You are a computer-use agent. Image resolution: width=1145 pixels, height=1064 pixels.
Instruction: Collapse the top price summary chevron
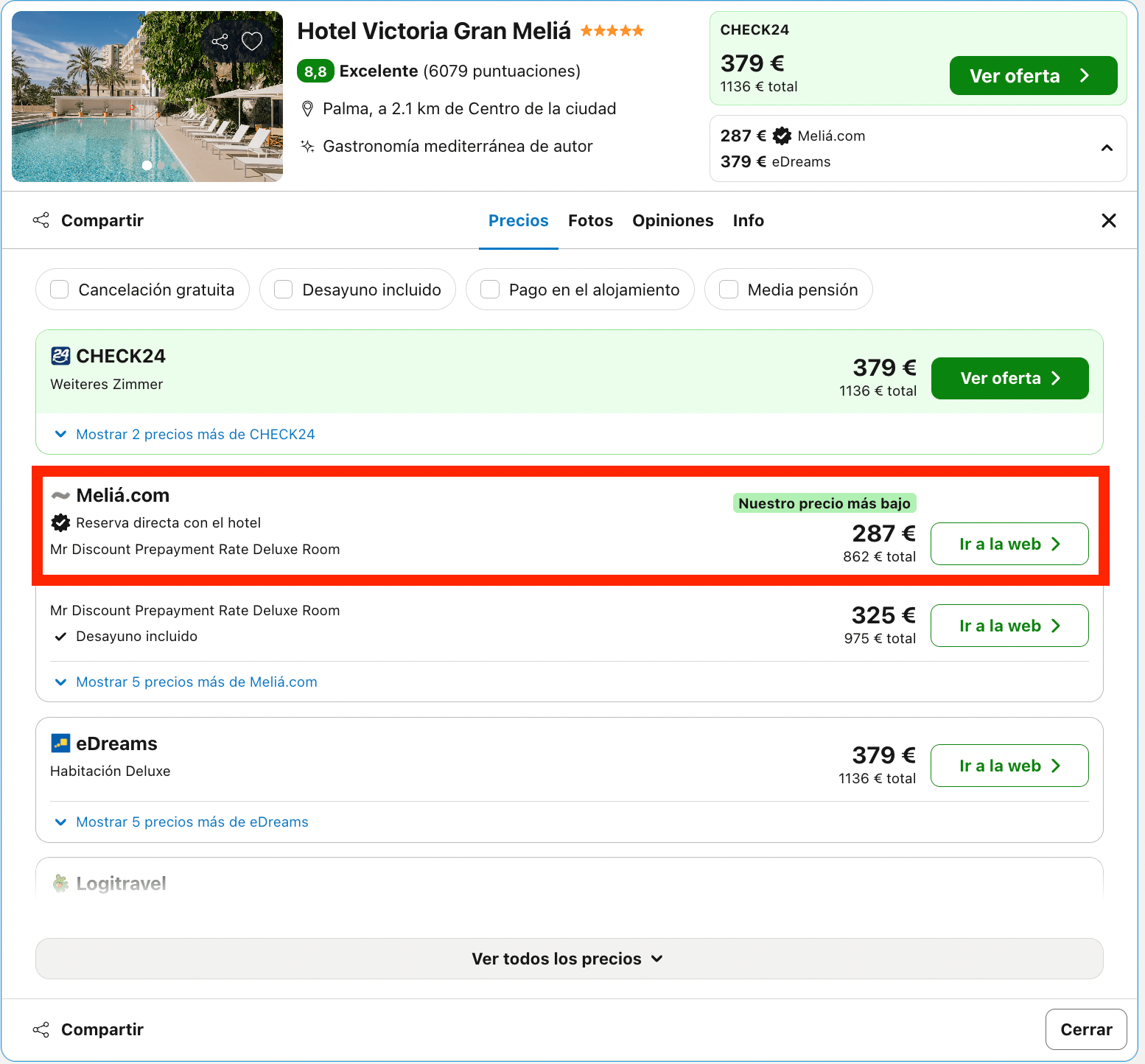(1107, 148)
